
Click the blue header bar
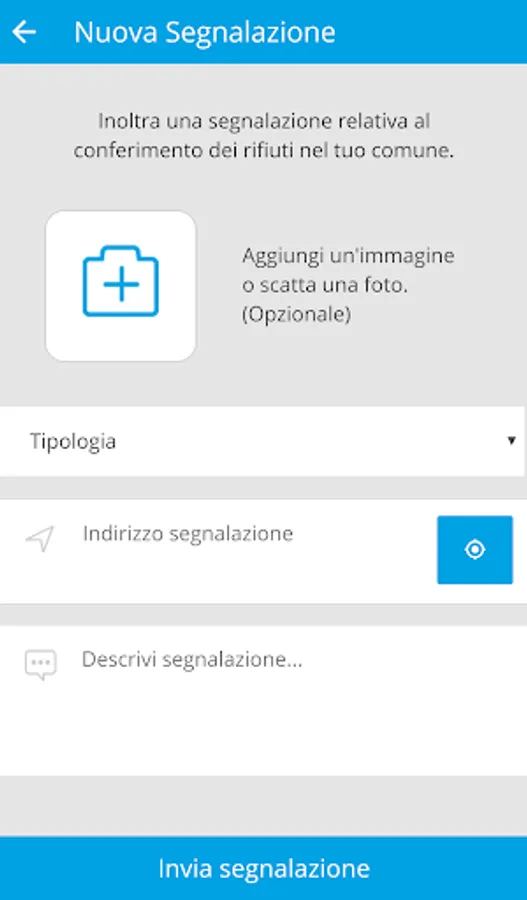coord(264,32)
